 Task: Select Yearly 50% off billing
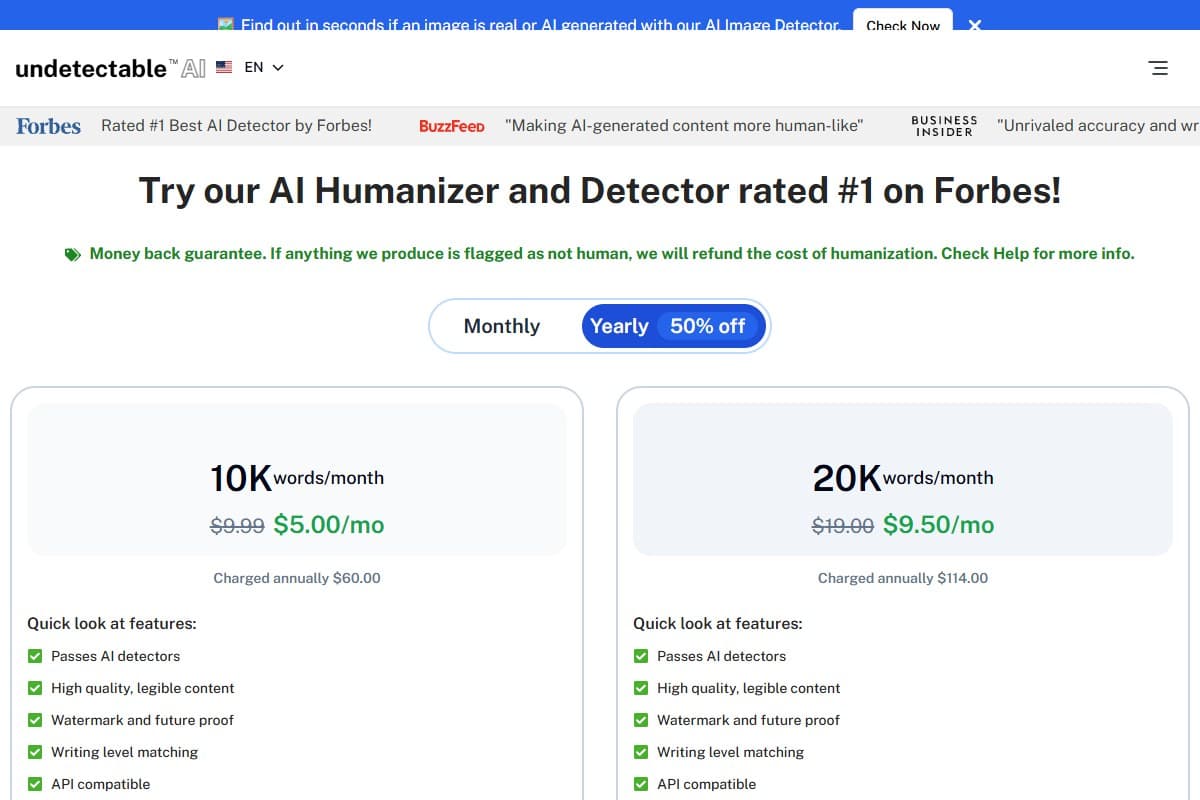pyautogui.click(x=674, y=326)
